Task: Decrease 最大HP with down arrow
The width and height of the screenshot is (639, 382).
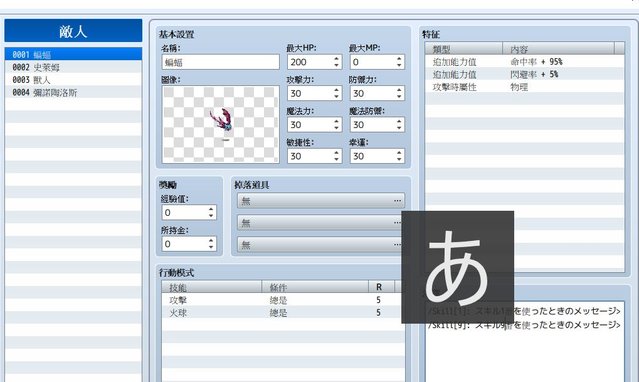Action: point(337,65)
